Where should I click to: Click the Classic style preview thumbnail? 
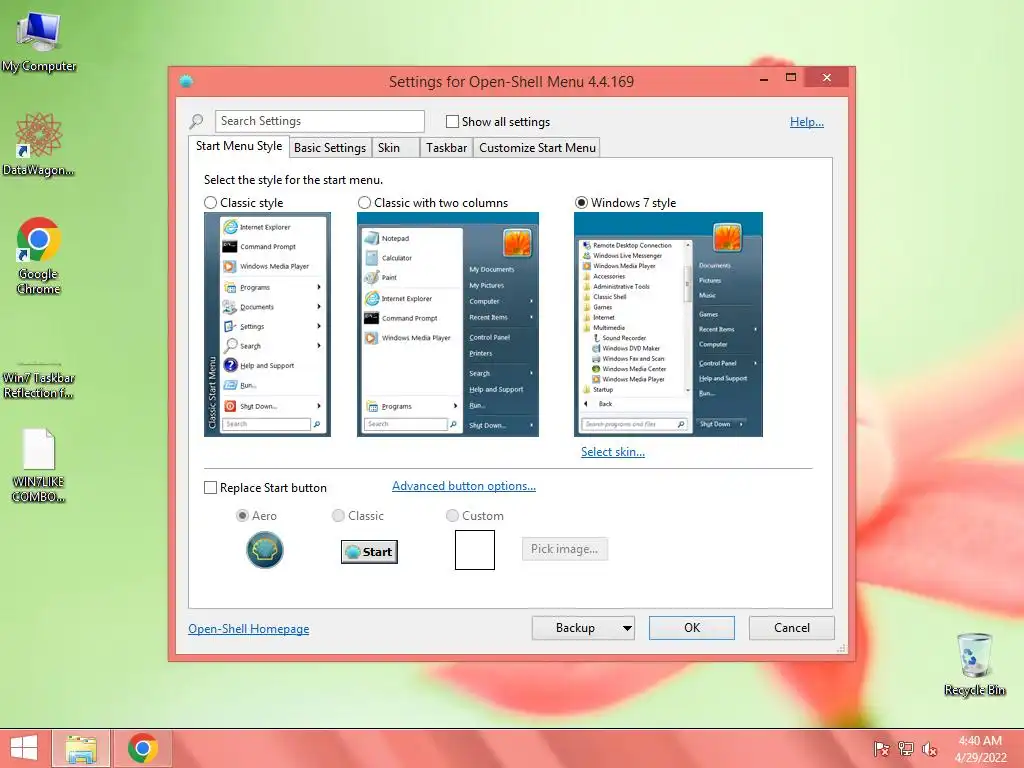[267, 325]
